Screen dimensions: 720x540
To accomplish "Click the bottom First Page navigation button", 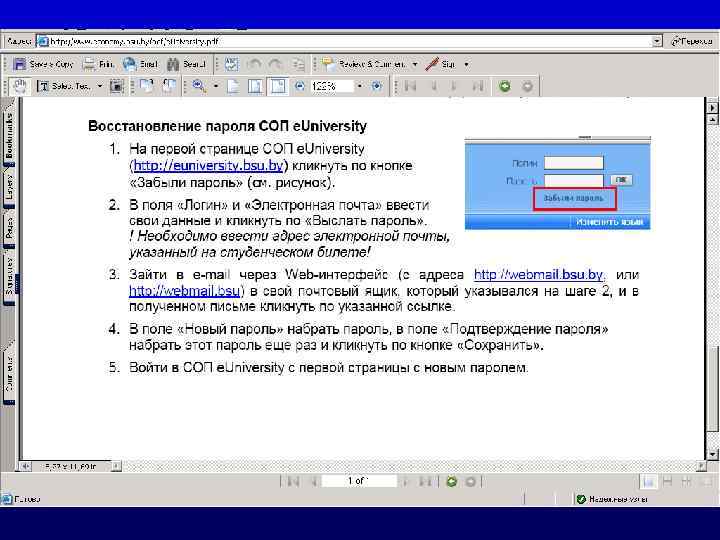I will pos(293,481).
